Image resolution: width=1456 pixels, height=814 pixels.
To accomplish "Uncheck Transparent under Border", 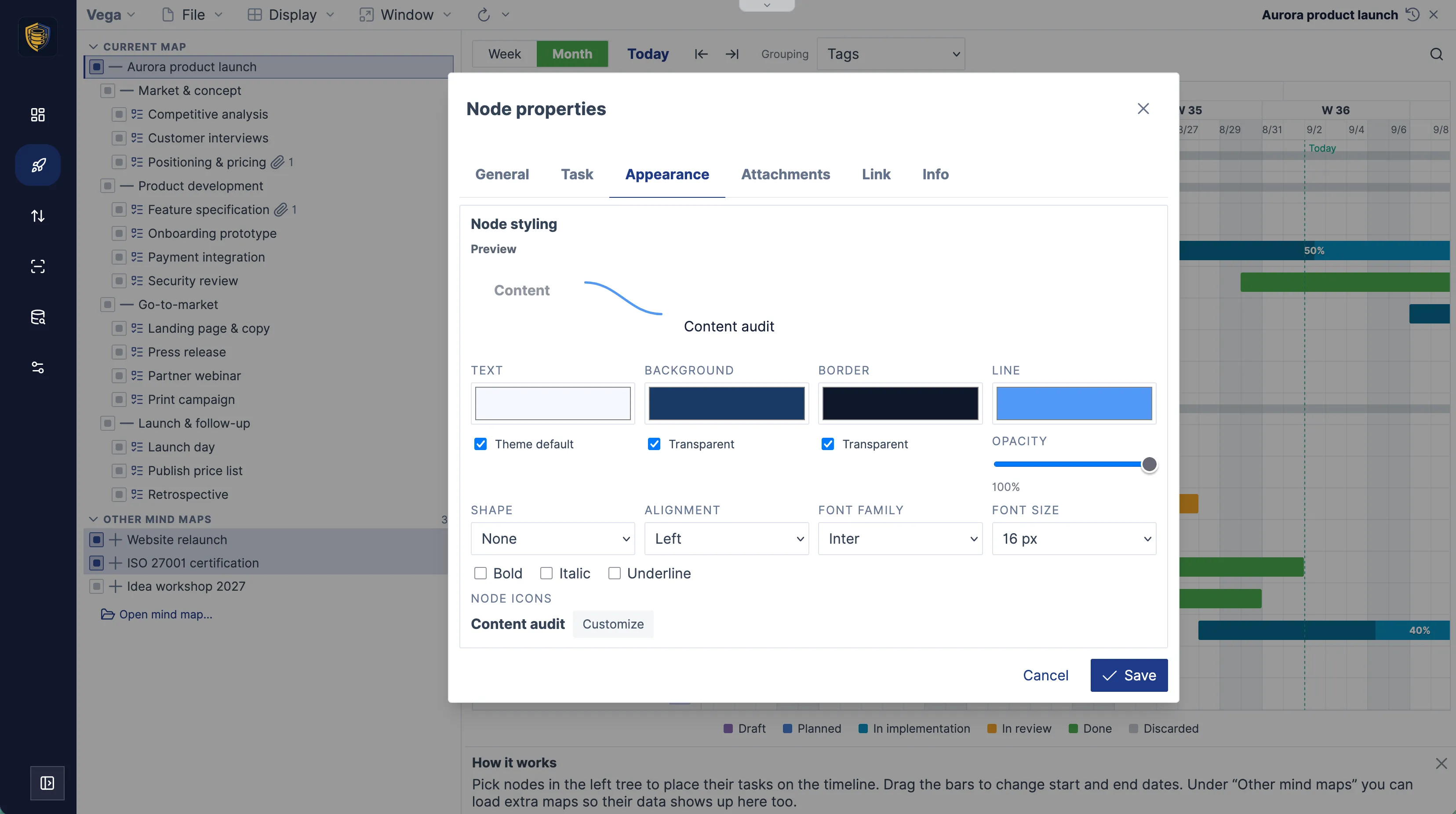I will (x=827, y=444).
